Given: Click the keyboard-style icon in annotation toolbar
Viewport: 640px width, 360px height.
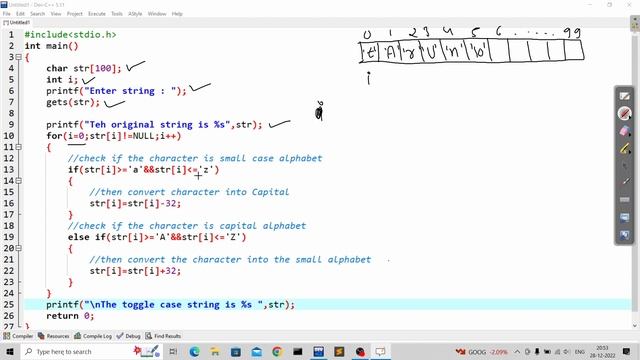Looking at the screenshot, I should click(624, 200).
